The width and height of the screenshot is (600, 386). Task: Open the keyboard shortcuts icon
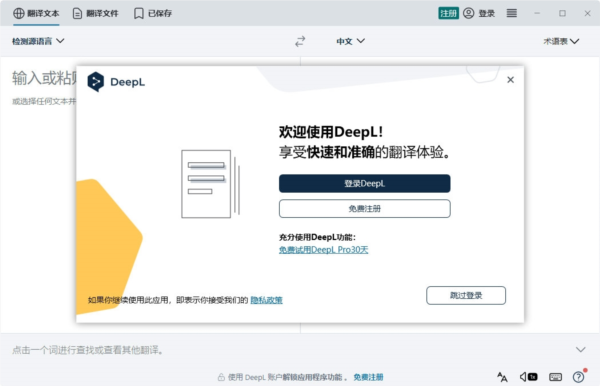point(555,377)
